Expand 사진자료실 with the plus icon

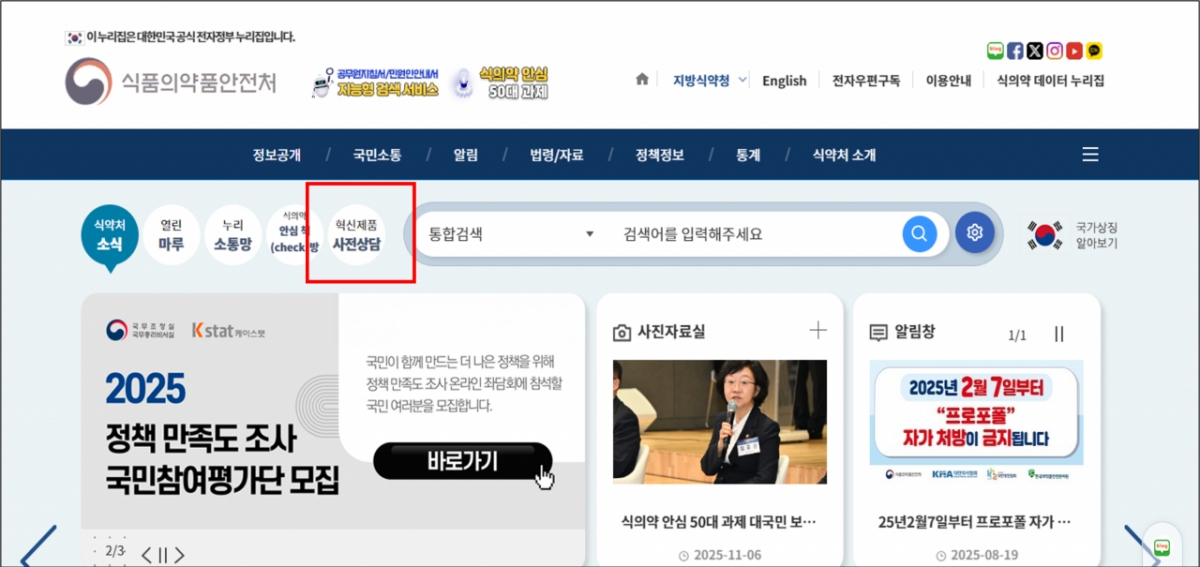click(x=818, y=331)
